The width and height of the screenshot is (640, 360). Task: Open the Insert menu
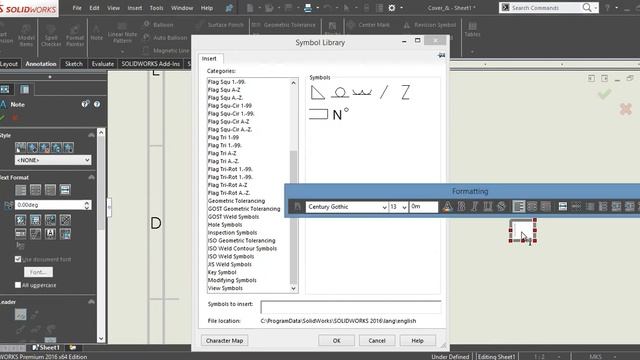pos(135,8)
